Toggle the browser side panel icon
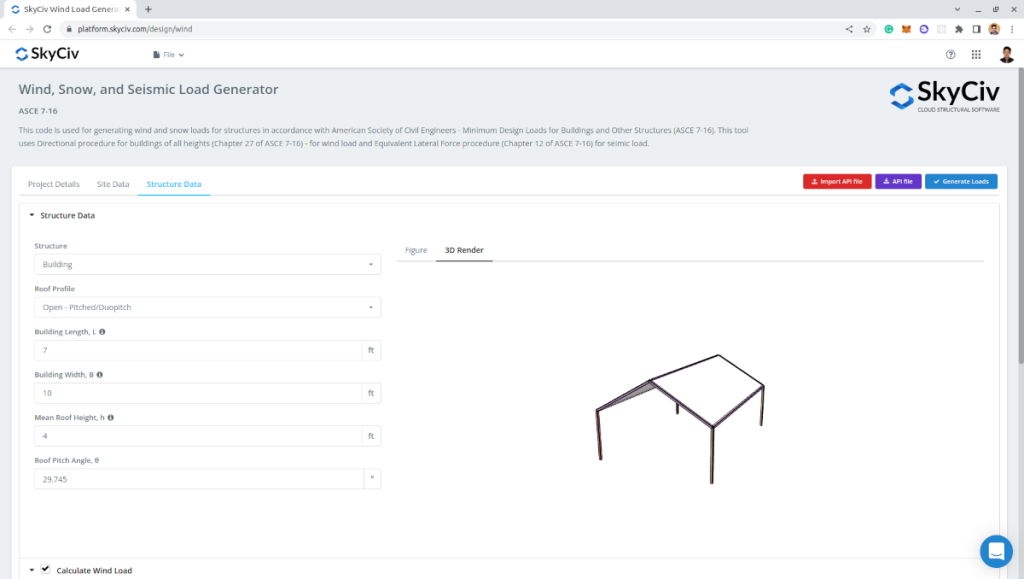The image size is (1024, 579). click(x=976, y=30)
